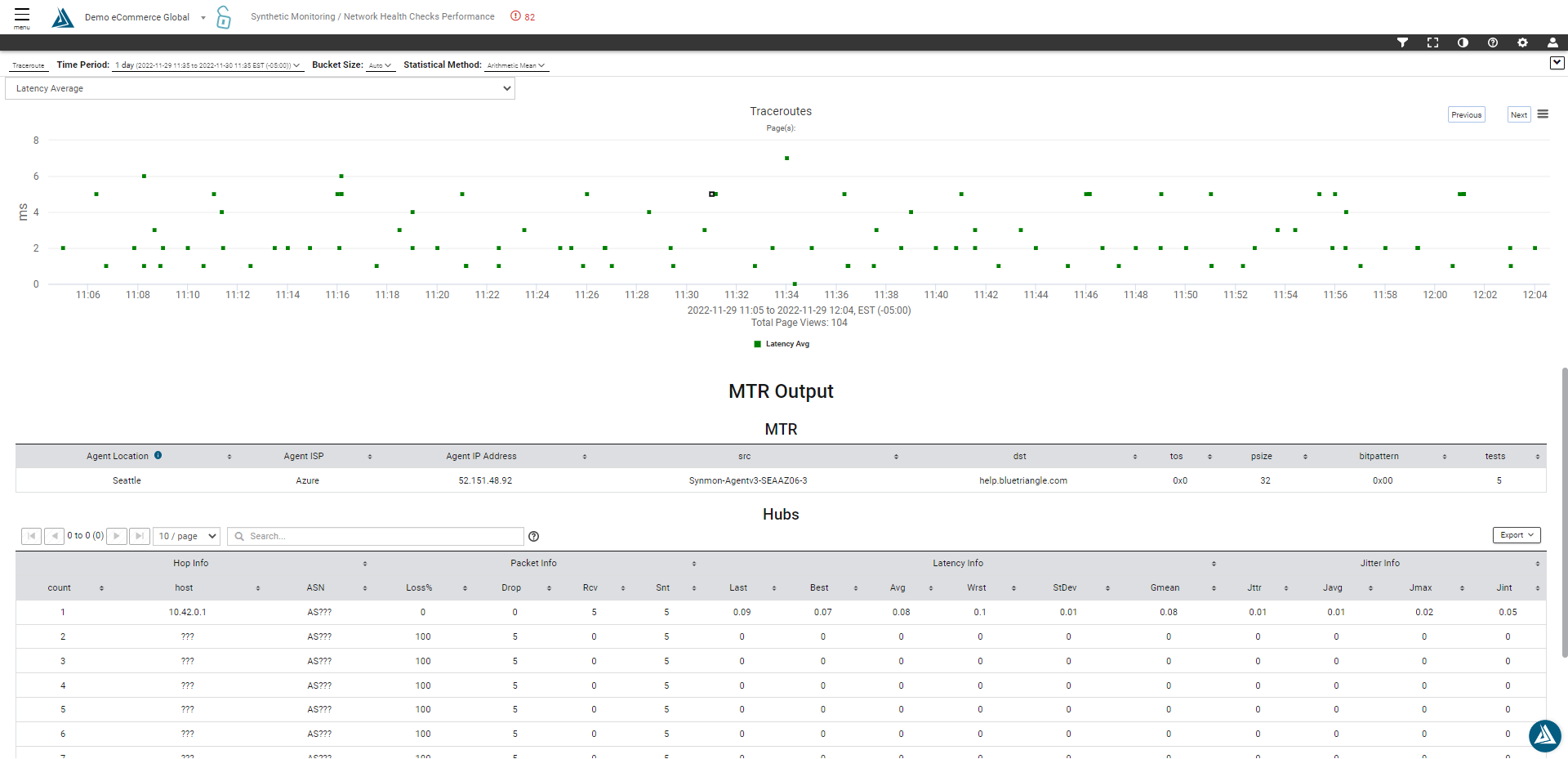
Task: Open the Time Period dropdown
Action: pyautogui.click(x=208, y=65)
